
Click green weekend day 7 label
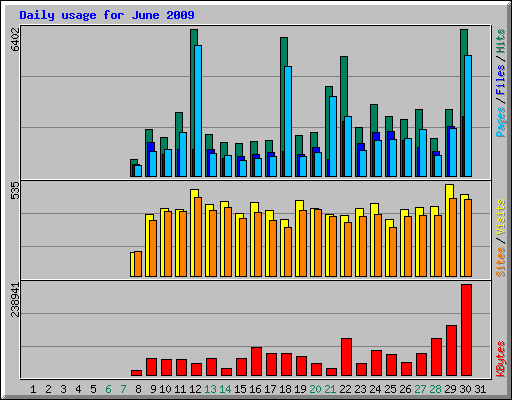coord(123,389)
